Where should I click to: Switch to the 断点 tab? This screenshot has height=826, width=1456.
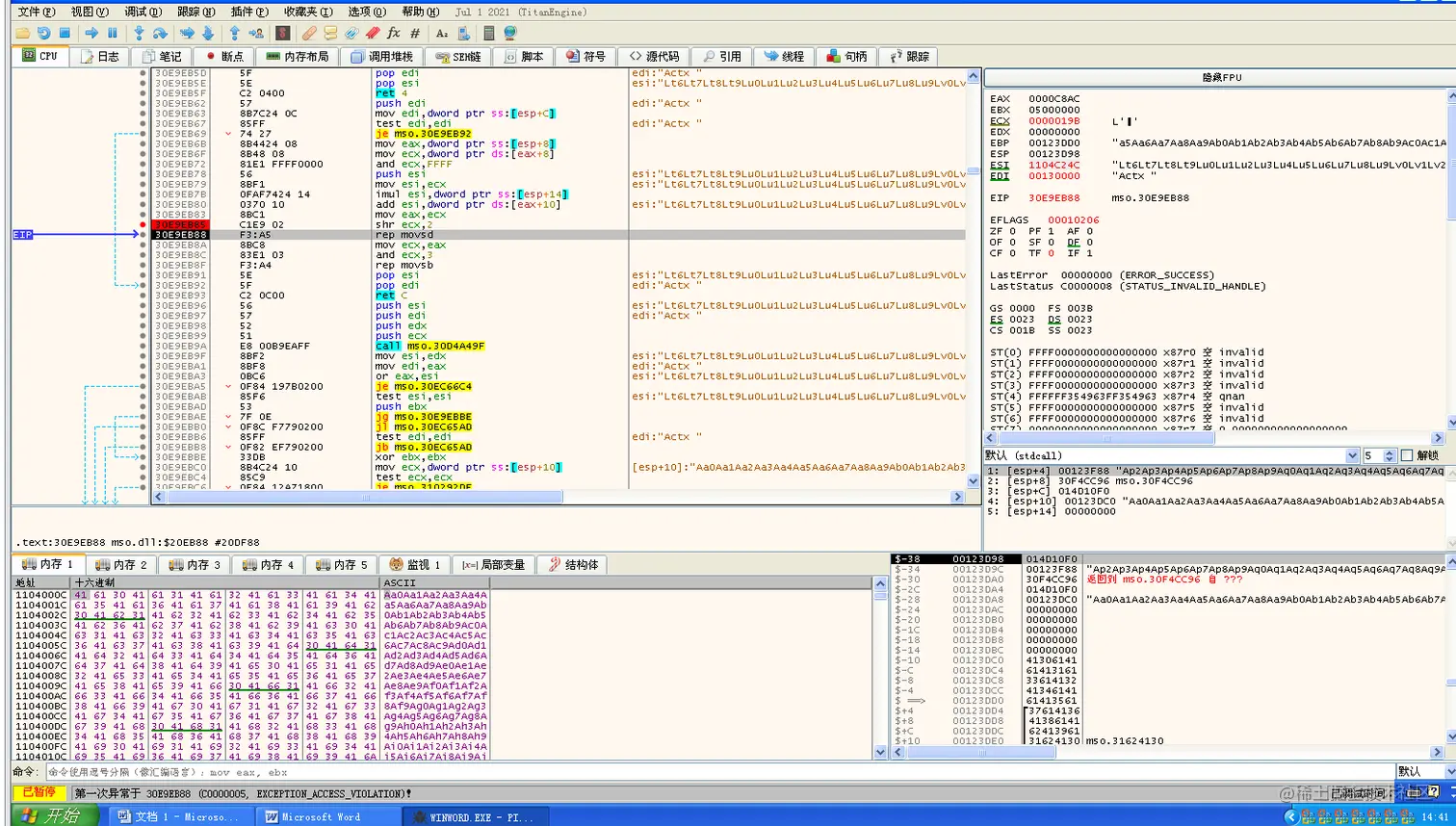224,56
